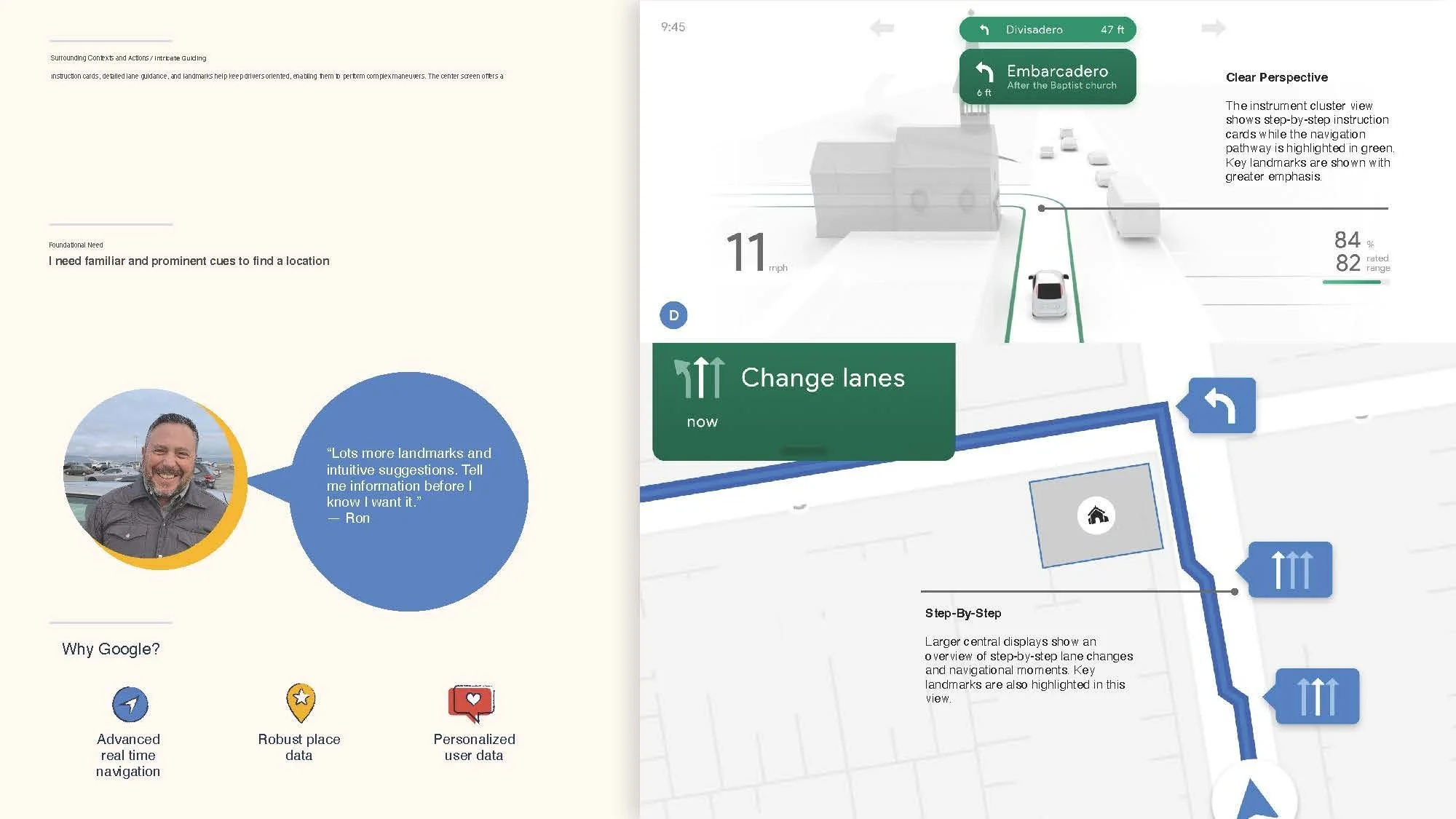Image resolution: width=1456 pixels, height=819 pixels.
Task: Tap the Change lanes now banner
Action: [x=803, y=400]
